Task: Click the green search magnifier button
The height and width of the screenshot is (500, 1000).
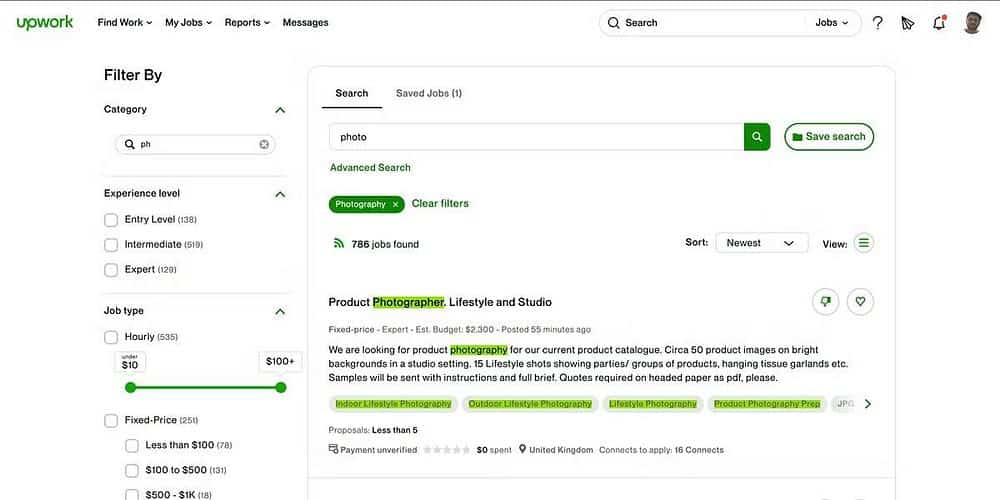Action: click(757, 137)
